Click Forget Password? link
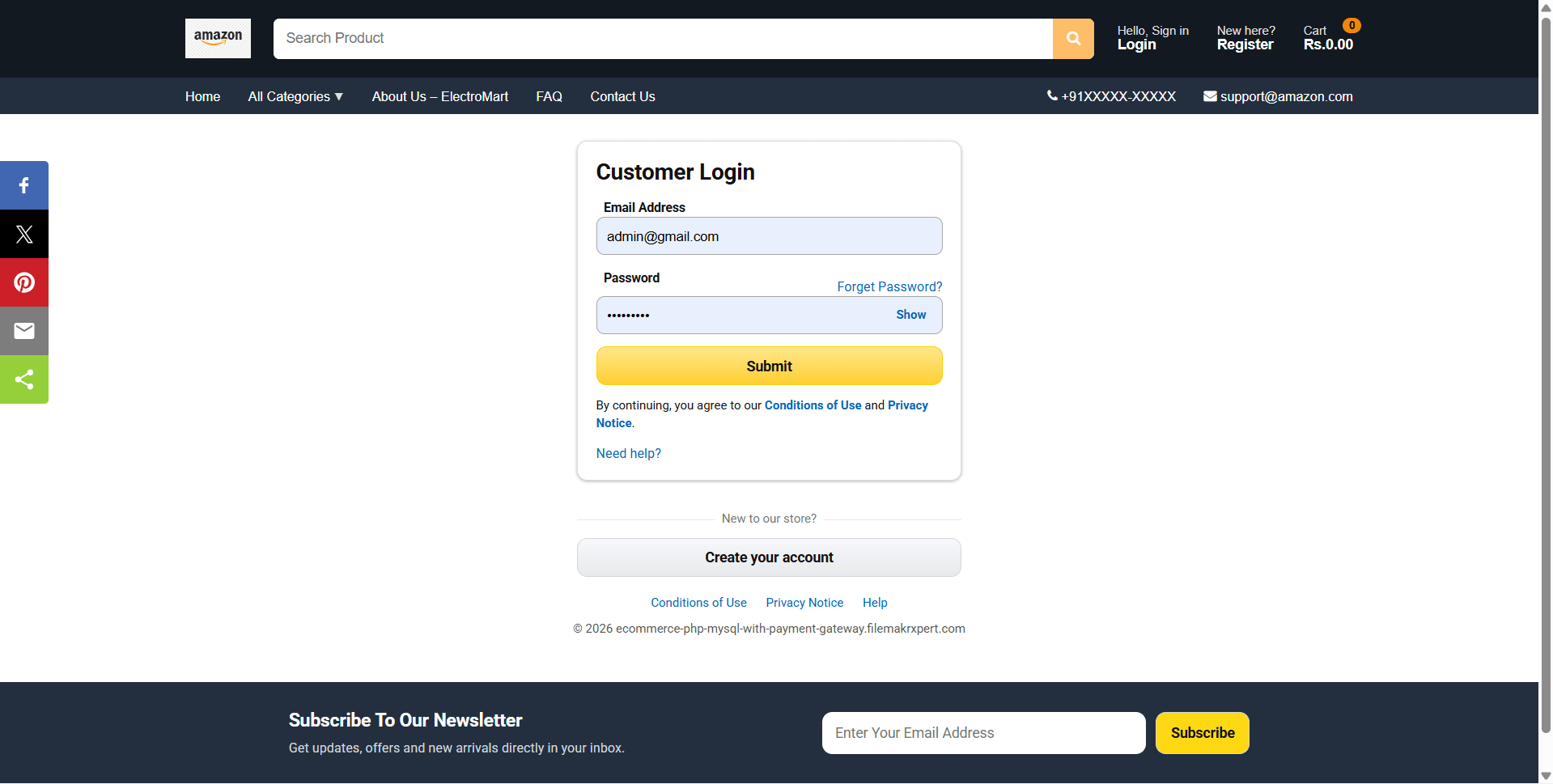The image size is (1553, 784). [x=889, y=286]
